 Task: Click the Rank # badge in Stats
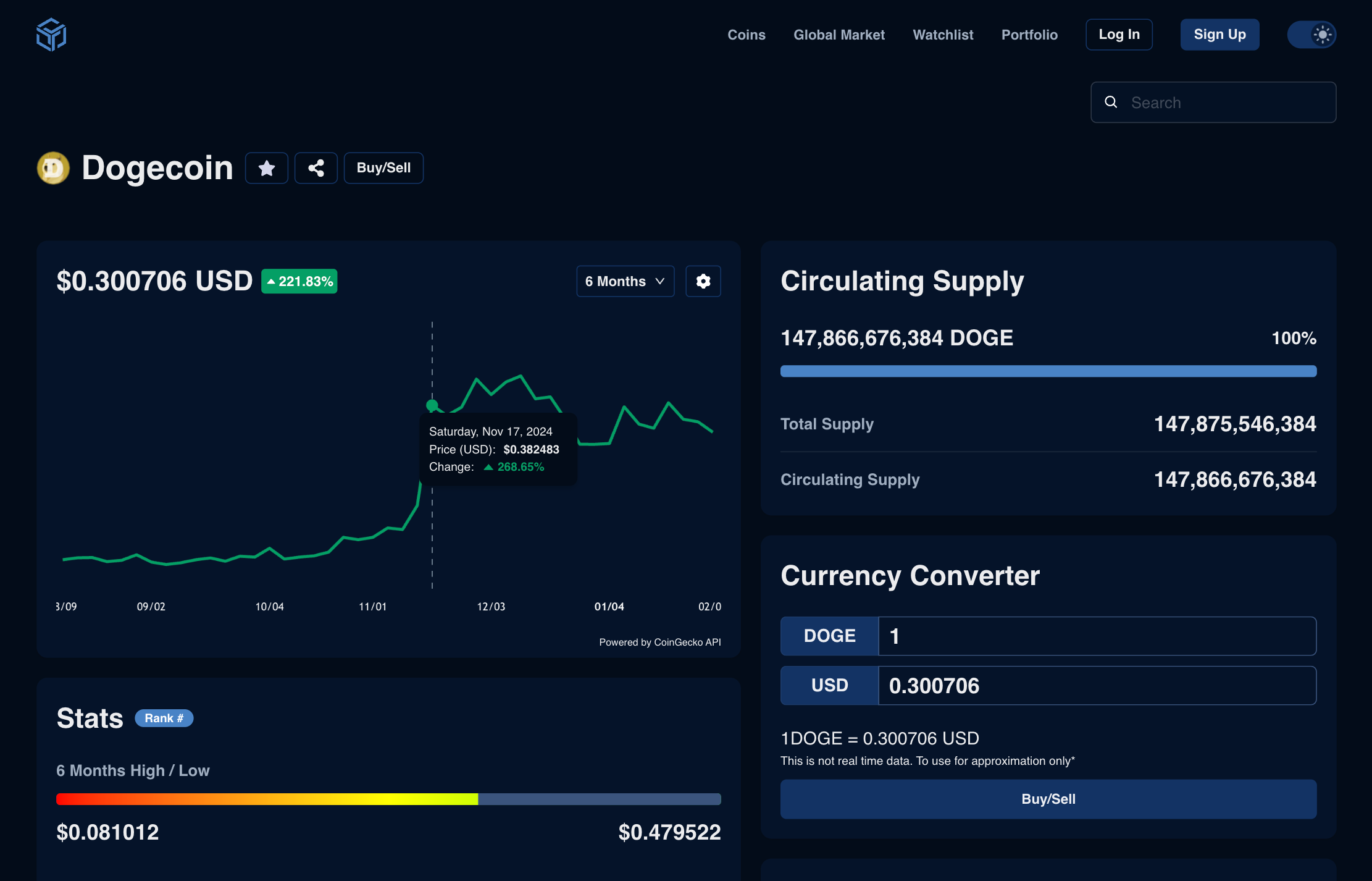point(164,719)
